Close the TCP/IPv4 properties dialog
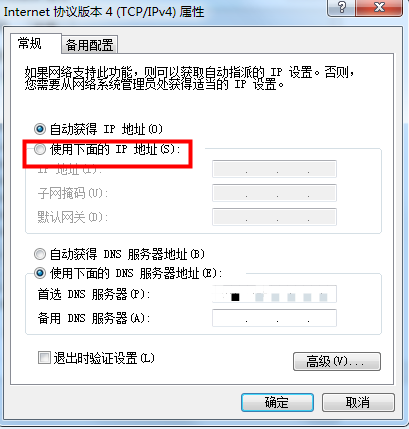This screenshot has height=429, width=409. pos(379,7)
